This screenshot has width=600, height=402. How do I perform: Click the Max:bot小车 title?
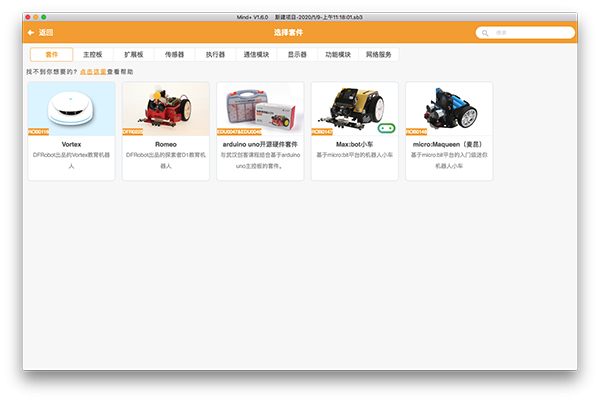pos(355,145)
